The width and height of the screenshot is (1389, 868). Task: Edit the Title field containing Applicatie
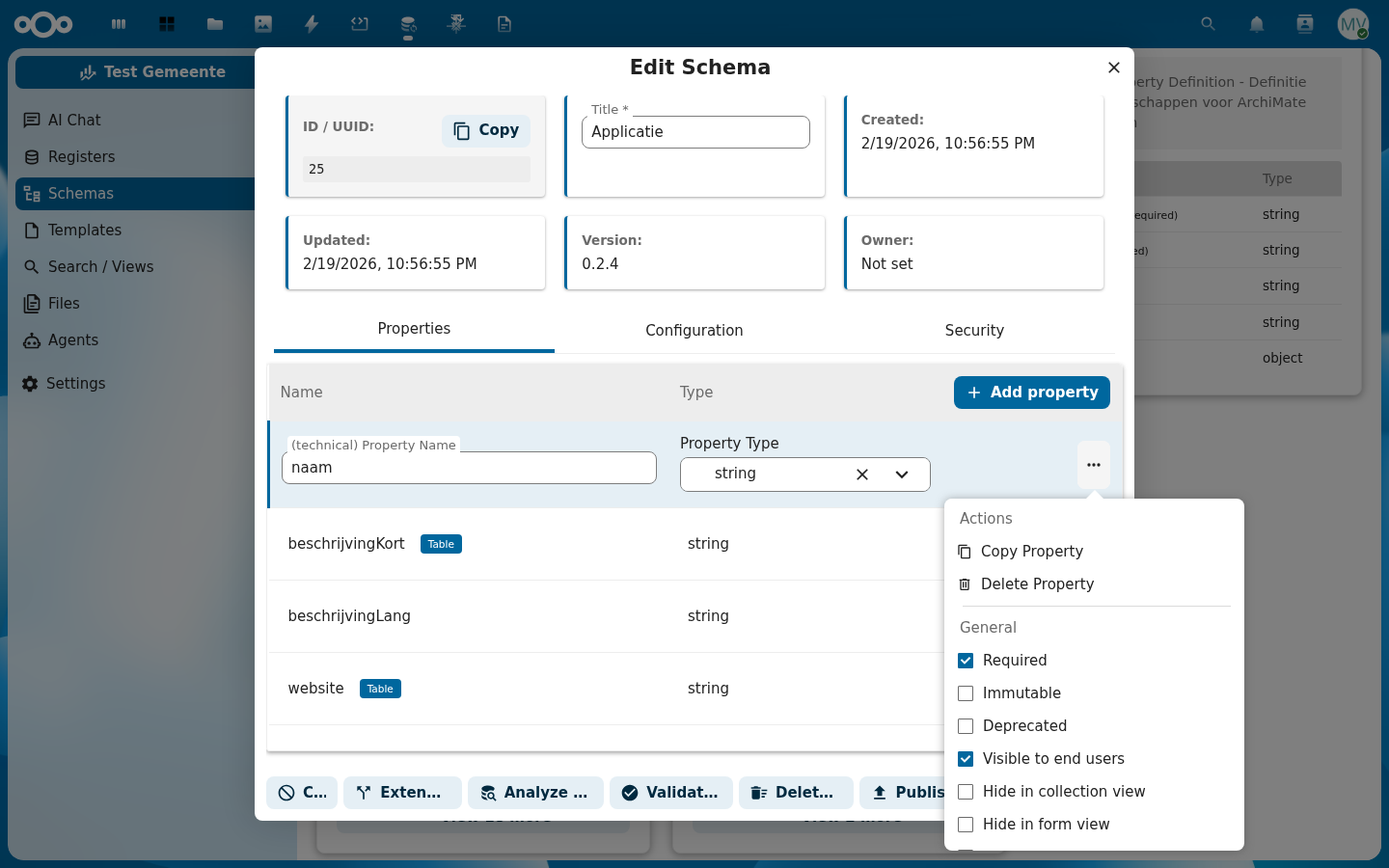point(694,132)
